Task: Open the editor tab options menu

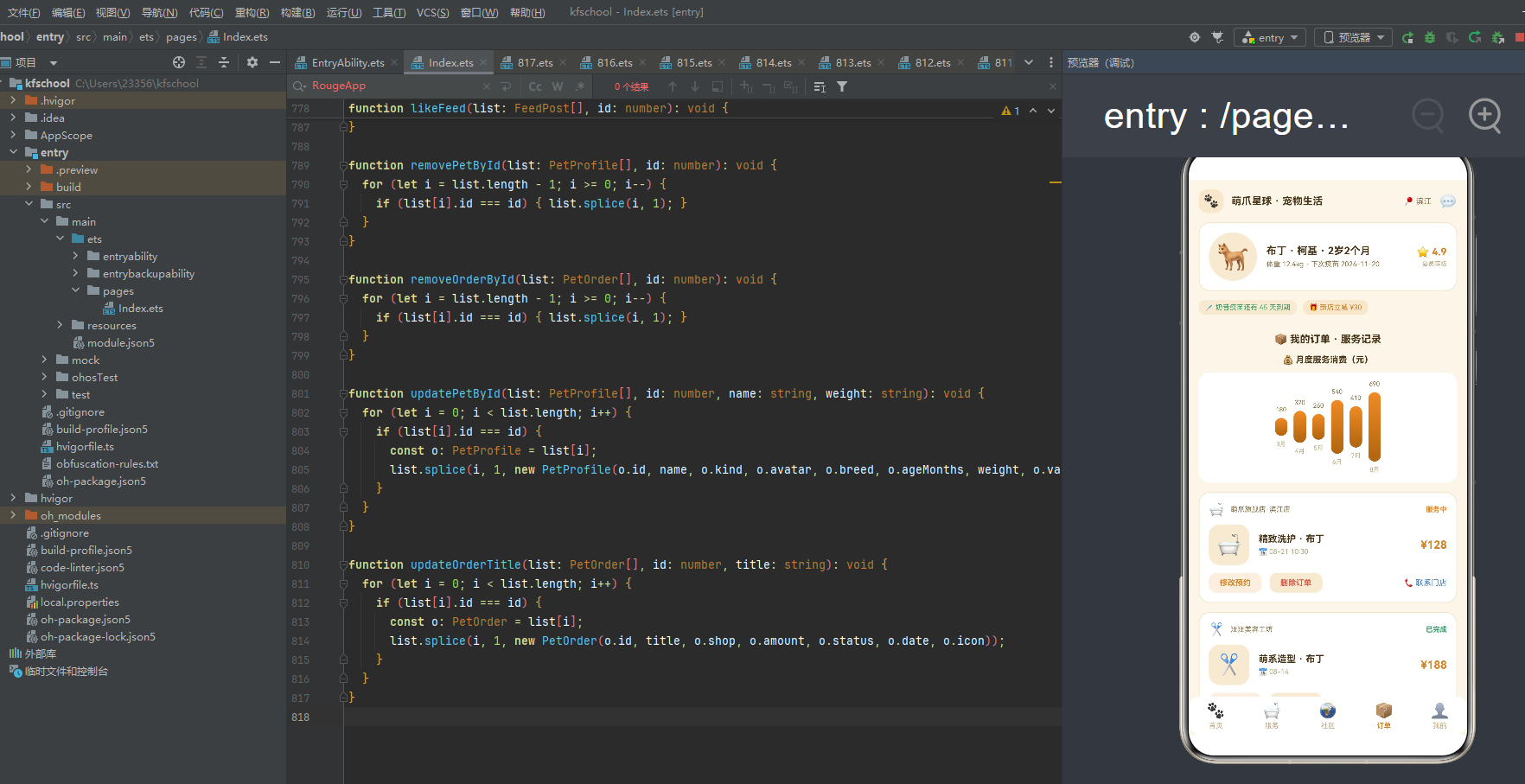Action: click(1051, 62)
